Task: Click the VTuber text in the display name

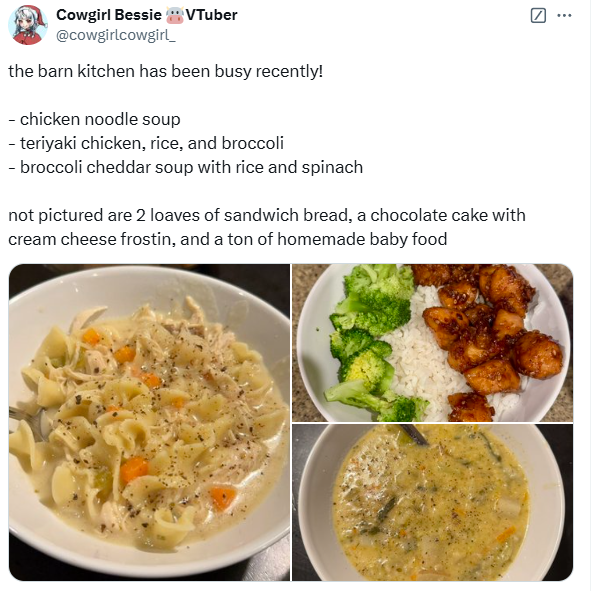Action: coord(211,15)
